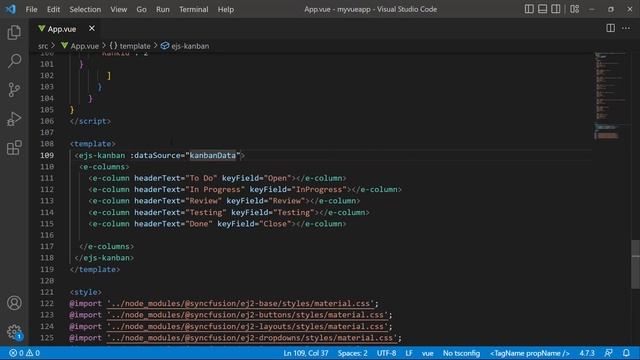640x360 pixels.
Task: Open the Source Control view
Action: click(x=14, y=90)
